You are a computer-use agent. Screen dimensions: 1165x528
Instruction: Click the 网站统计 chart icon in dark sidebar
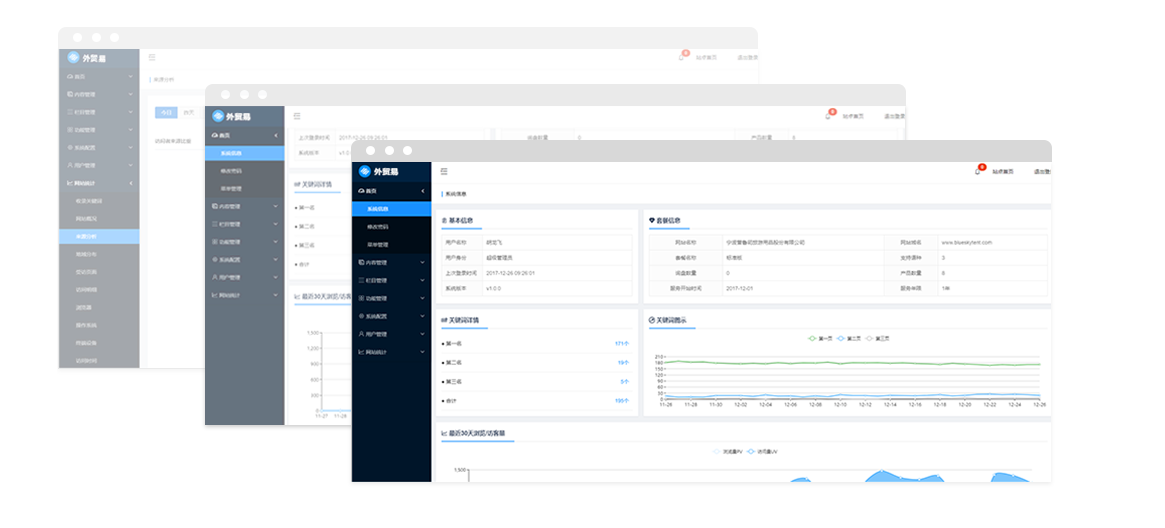pos(361,352)
